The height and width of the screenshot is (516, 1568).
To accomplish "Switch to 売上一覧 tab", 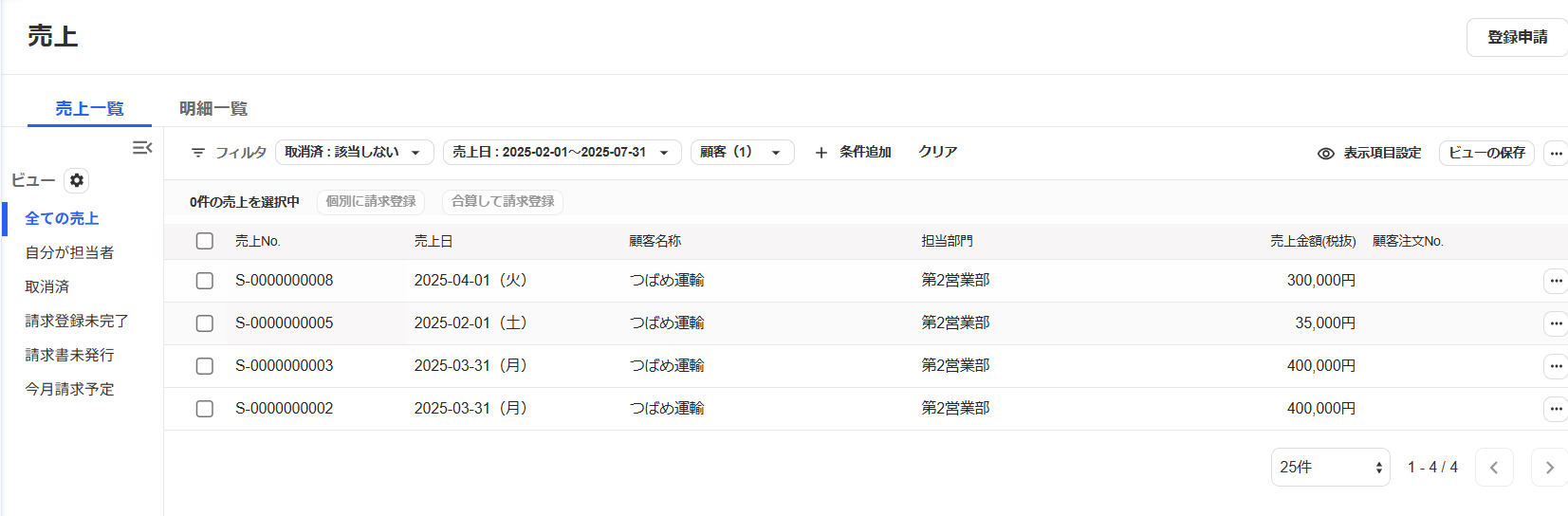I will [x=89, y=108].
